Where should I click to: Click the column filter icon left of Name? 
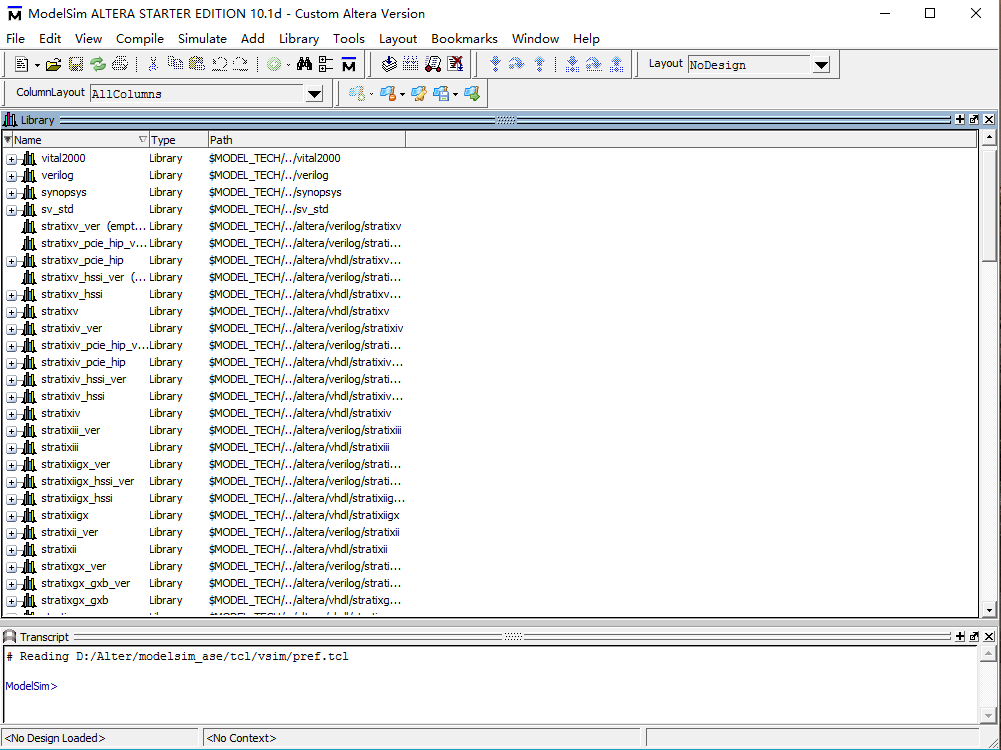pos(8,140)
